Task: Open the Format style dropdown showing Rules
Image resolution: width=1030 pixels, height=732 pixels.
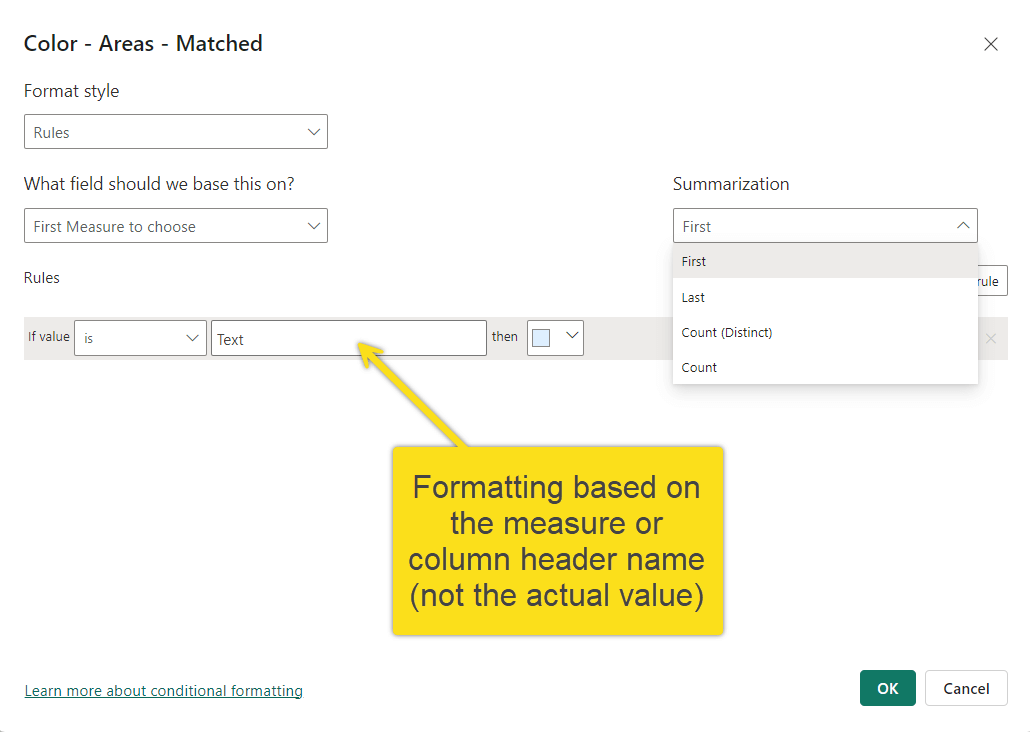Action: (x=175, y=132)
